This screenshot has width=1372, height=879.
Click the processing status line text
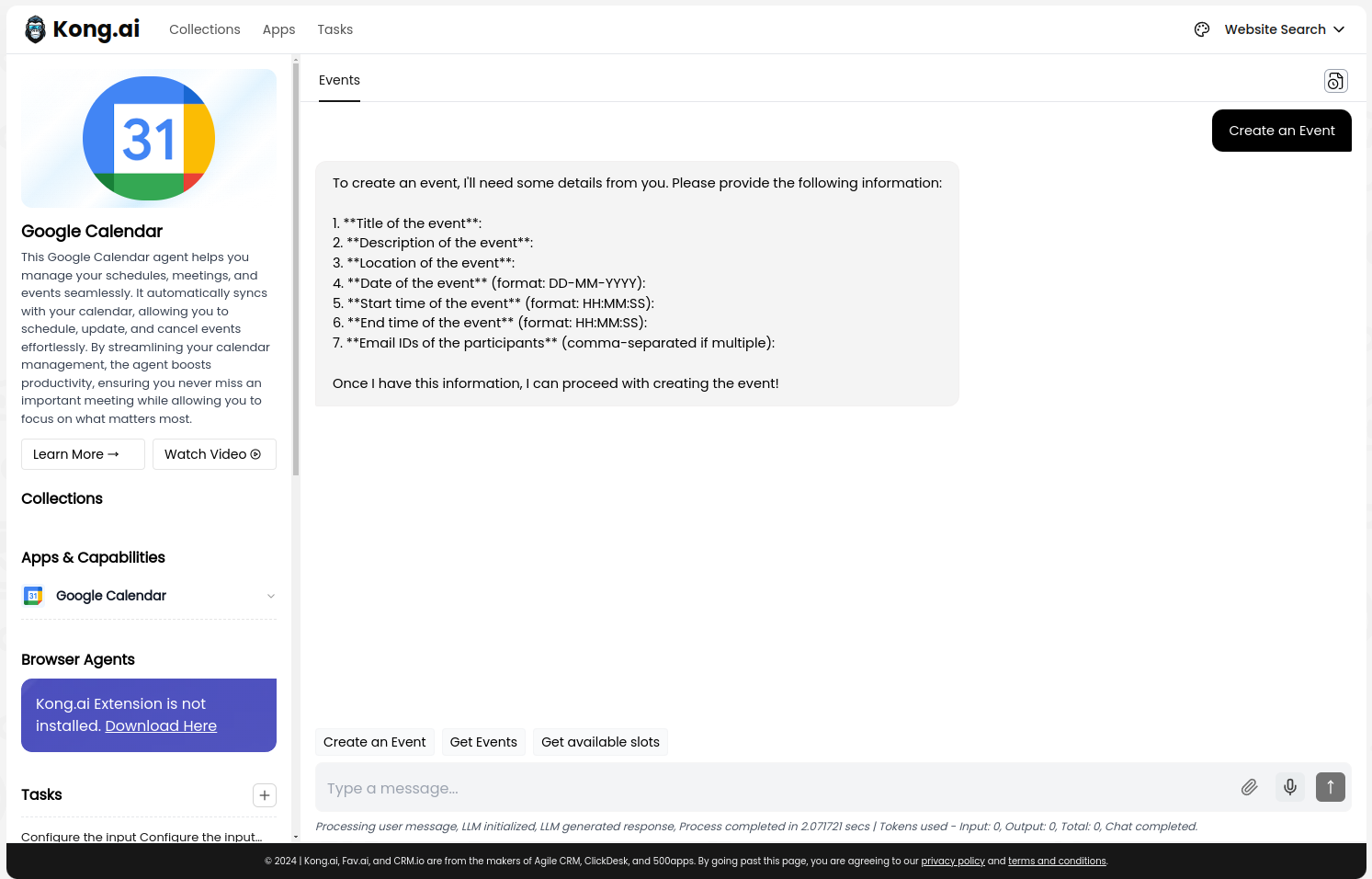tap(756, 827)
